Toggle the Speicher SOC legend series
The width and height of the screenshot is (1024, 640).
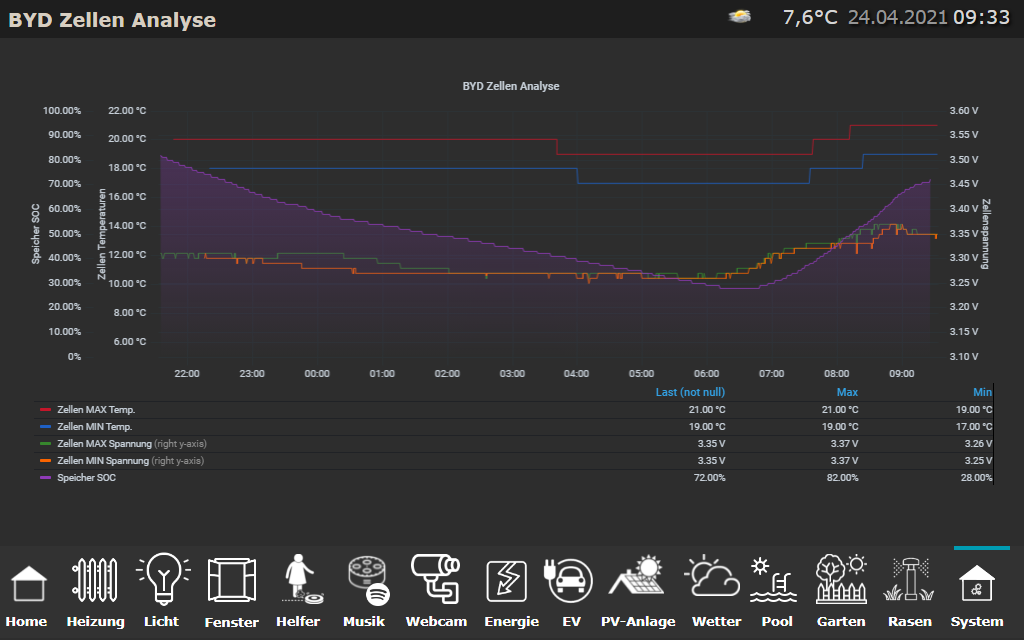(86, 477)
